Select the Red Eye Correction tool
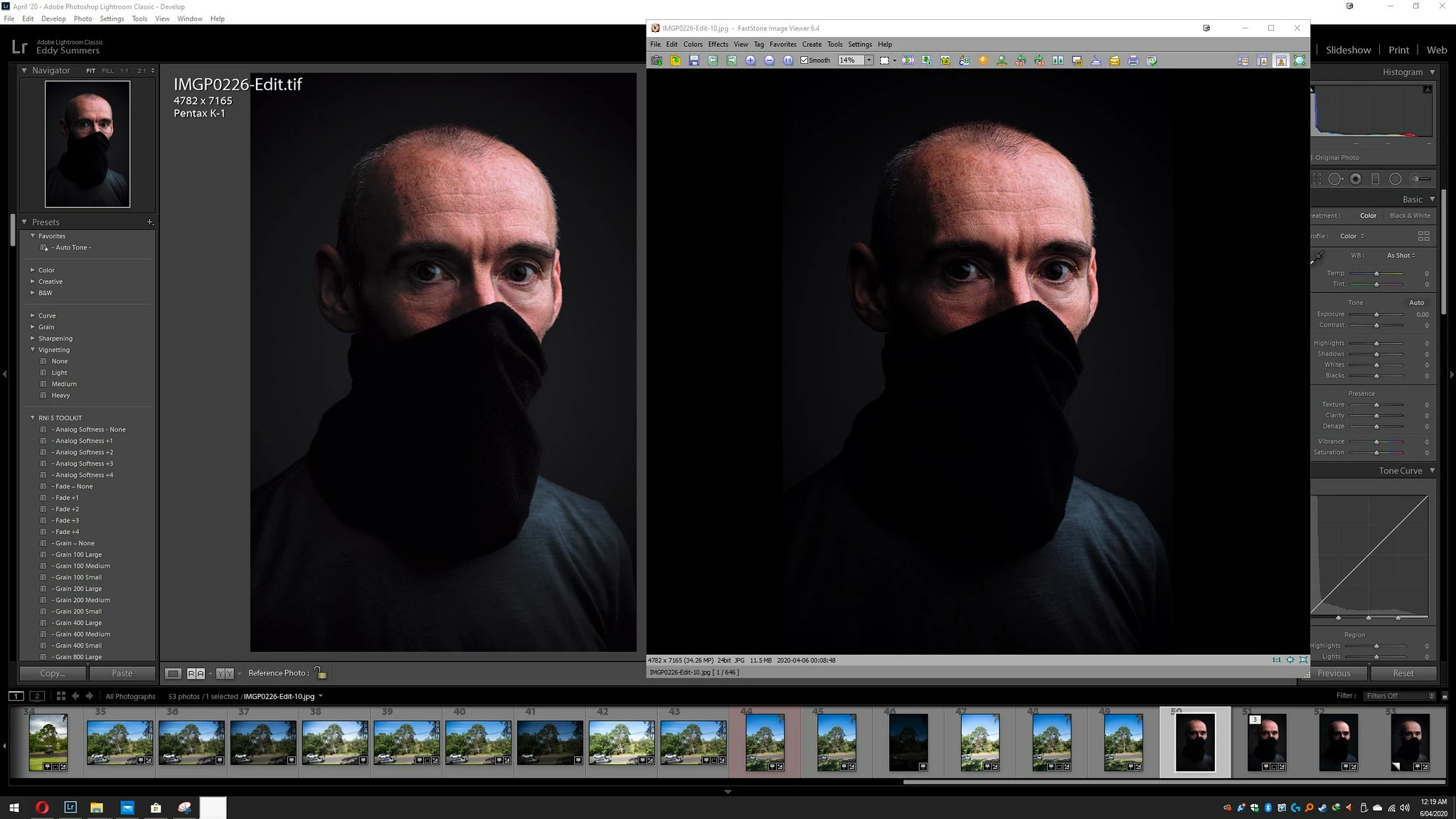This screenshot has width=1456, height=819. 1356,179
